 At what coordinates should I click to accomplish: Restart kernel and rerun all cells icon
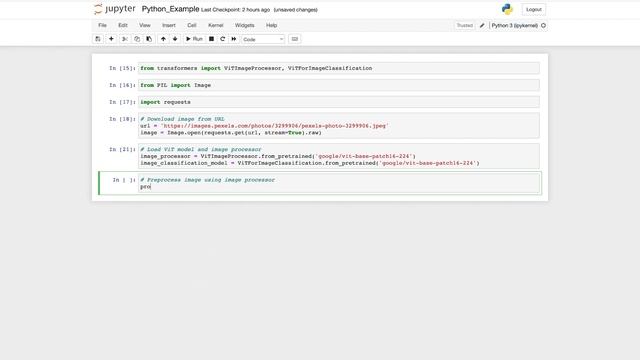point(234,39)
